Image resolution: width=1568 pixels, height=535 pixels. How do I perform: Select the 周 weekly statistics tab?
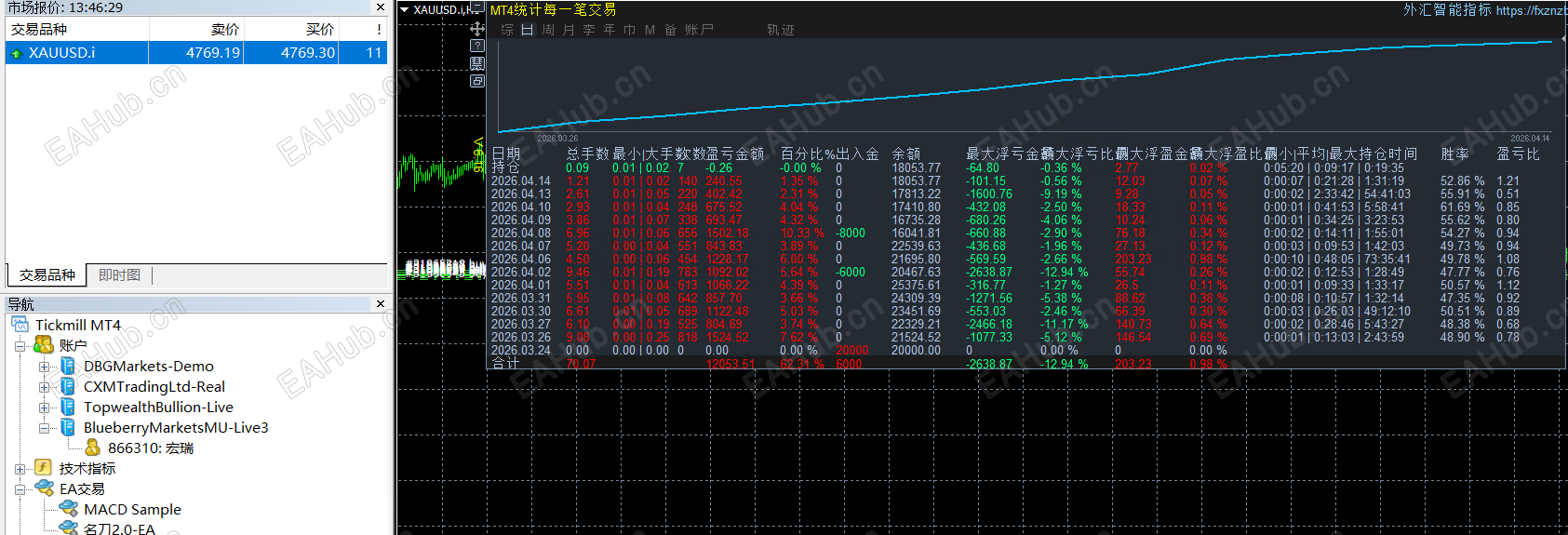(548, 30)
